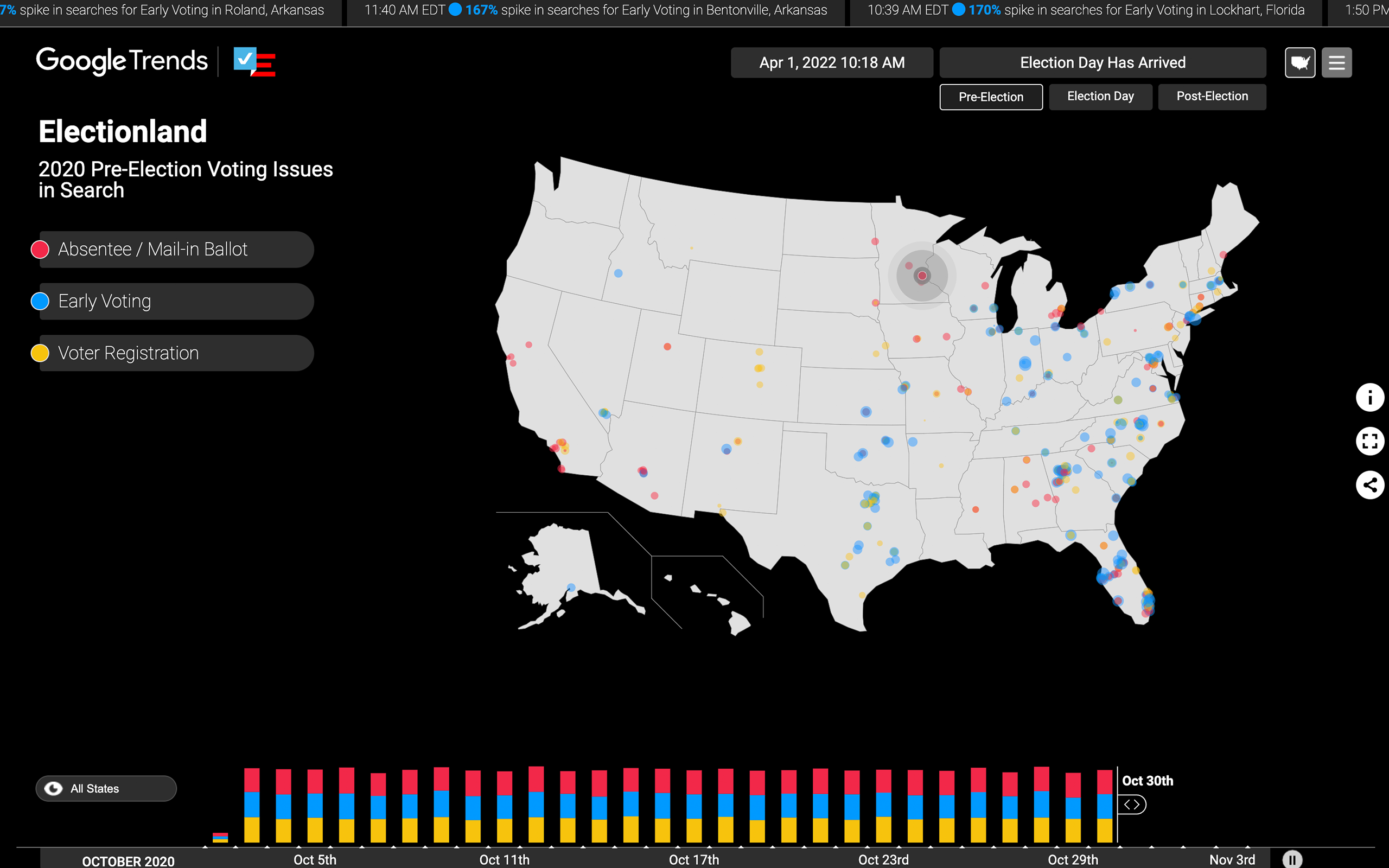This screenshot has width=1389, height=868.
Task: Open the info icon button
Action: pos(1369,397)
